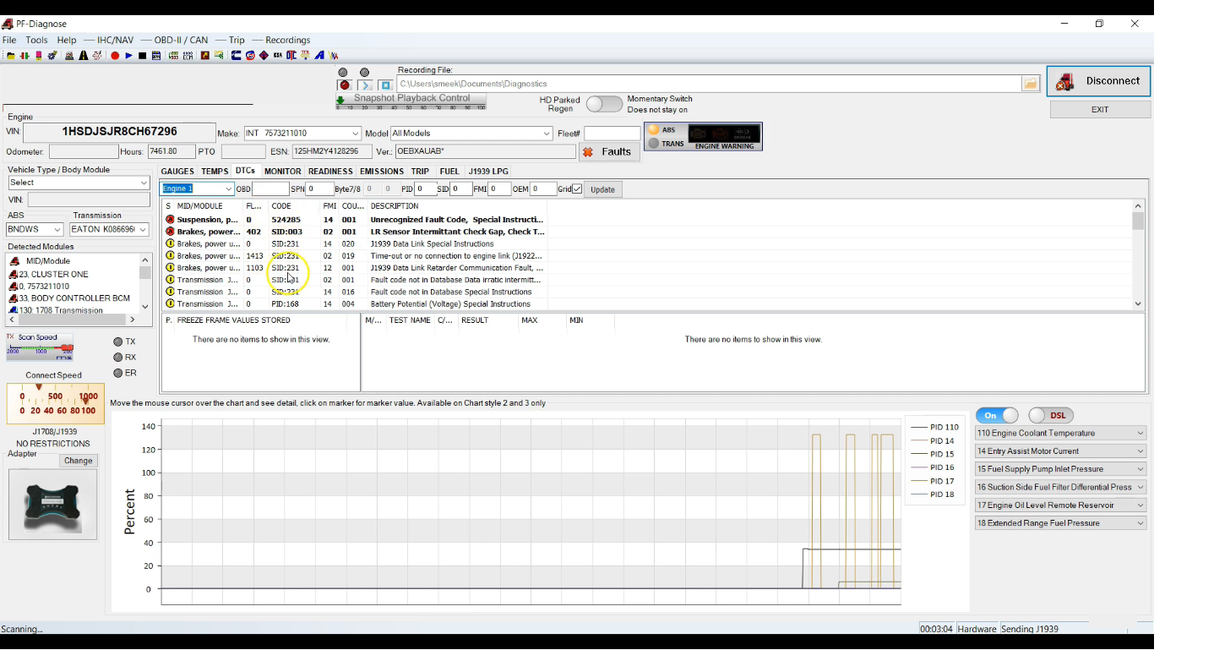
Task: Click the open folder toolbar icon
Action: point(10,56)
